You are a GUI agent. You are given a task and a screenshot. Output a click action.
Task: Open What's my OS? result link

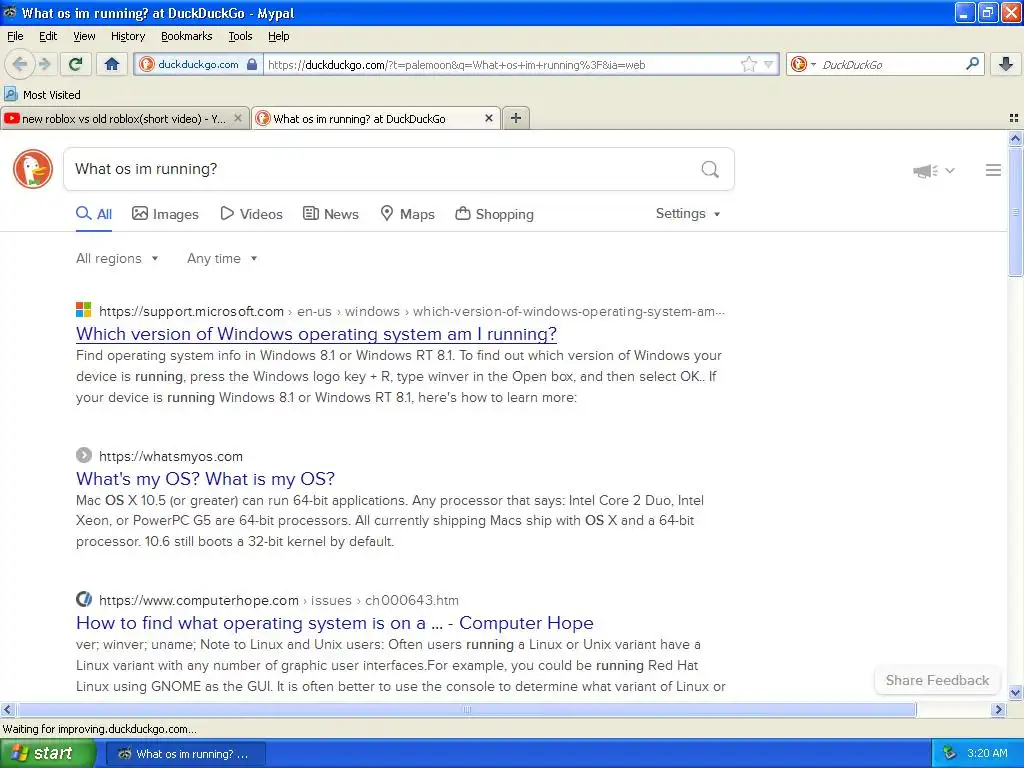tap(205, 479)
